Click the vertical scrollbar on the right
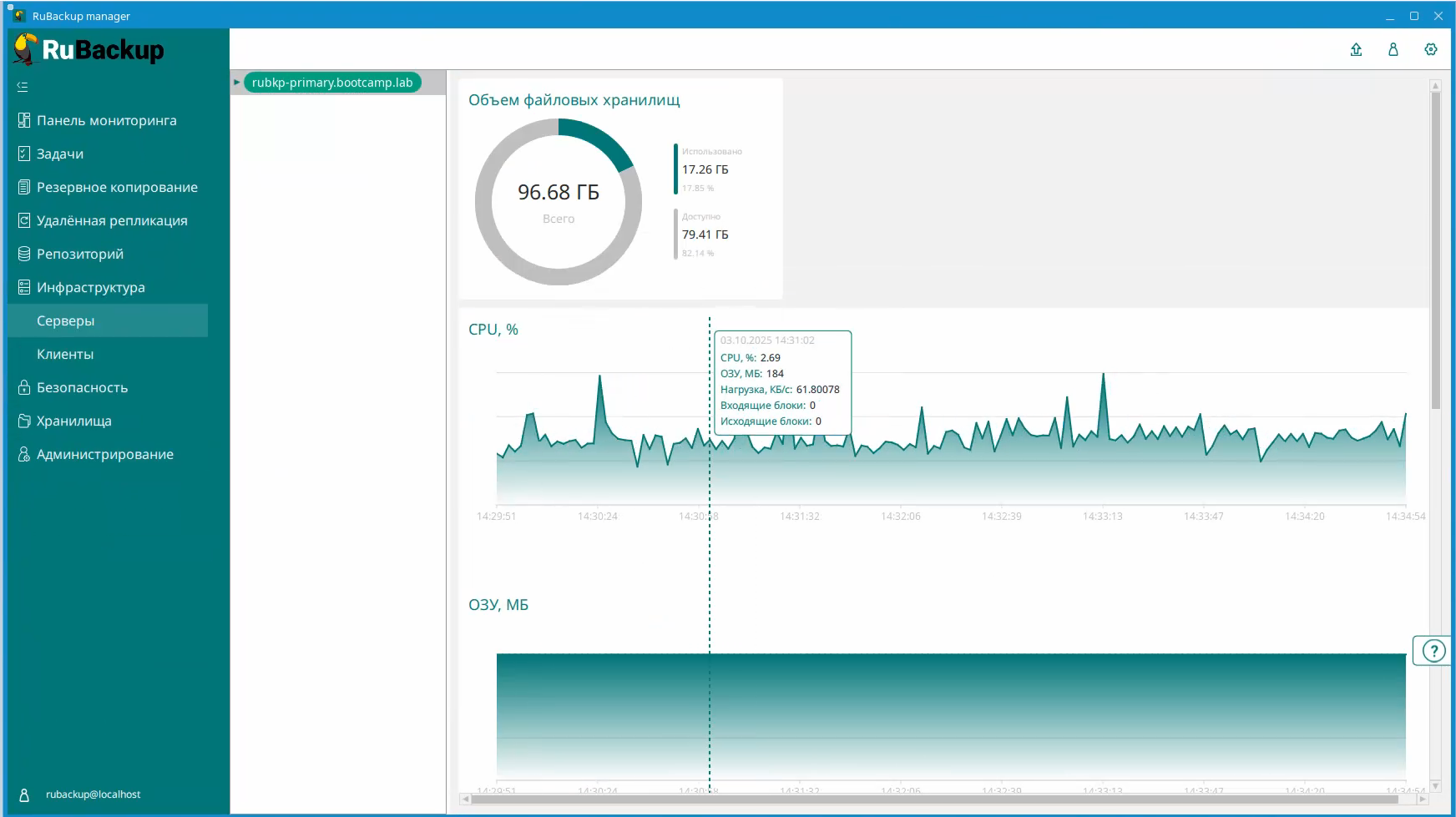The height and width of the screenshot is (817, 1456). 1435,250
